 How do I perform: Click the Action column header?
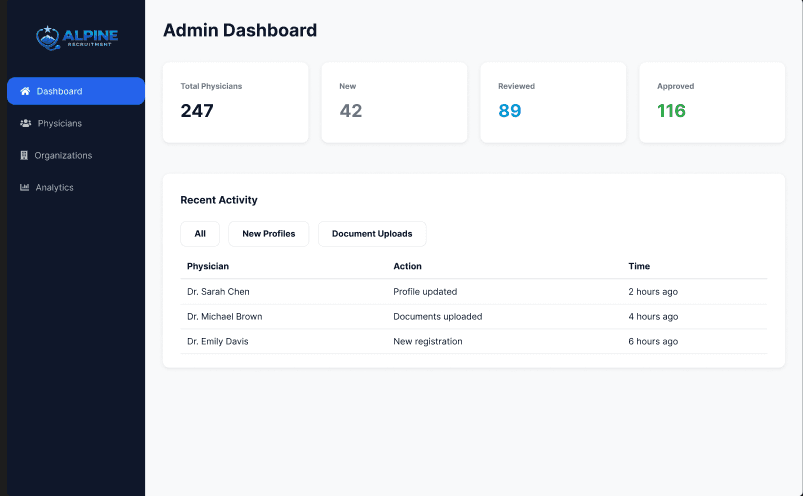(x=407, y=266)
